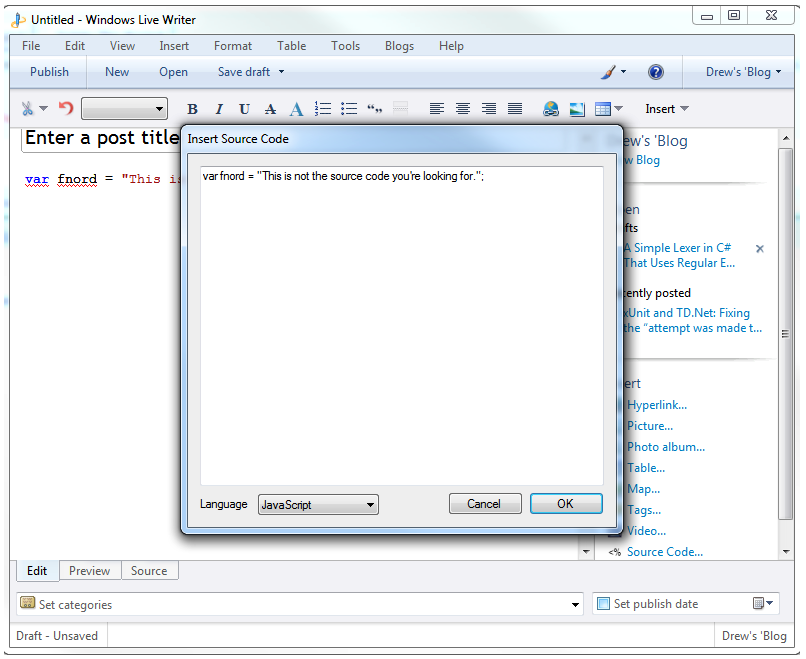
Task: Open the font color tool
Action: tap(296, 109)
